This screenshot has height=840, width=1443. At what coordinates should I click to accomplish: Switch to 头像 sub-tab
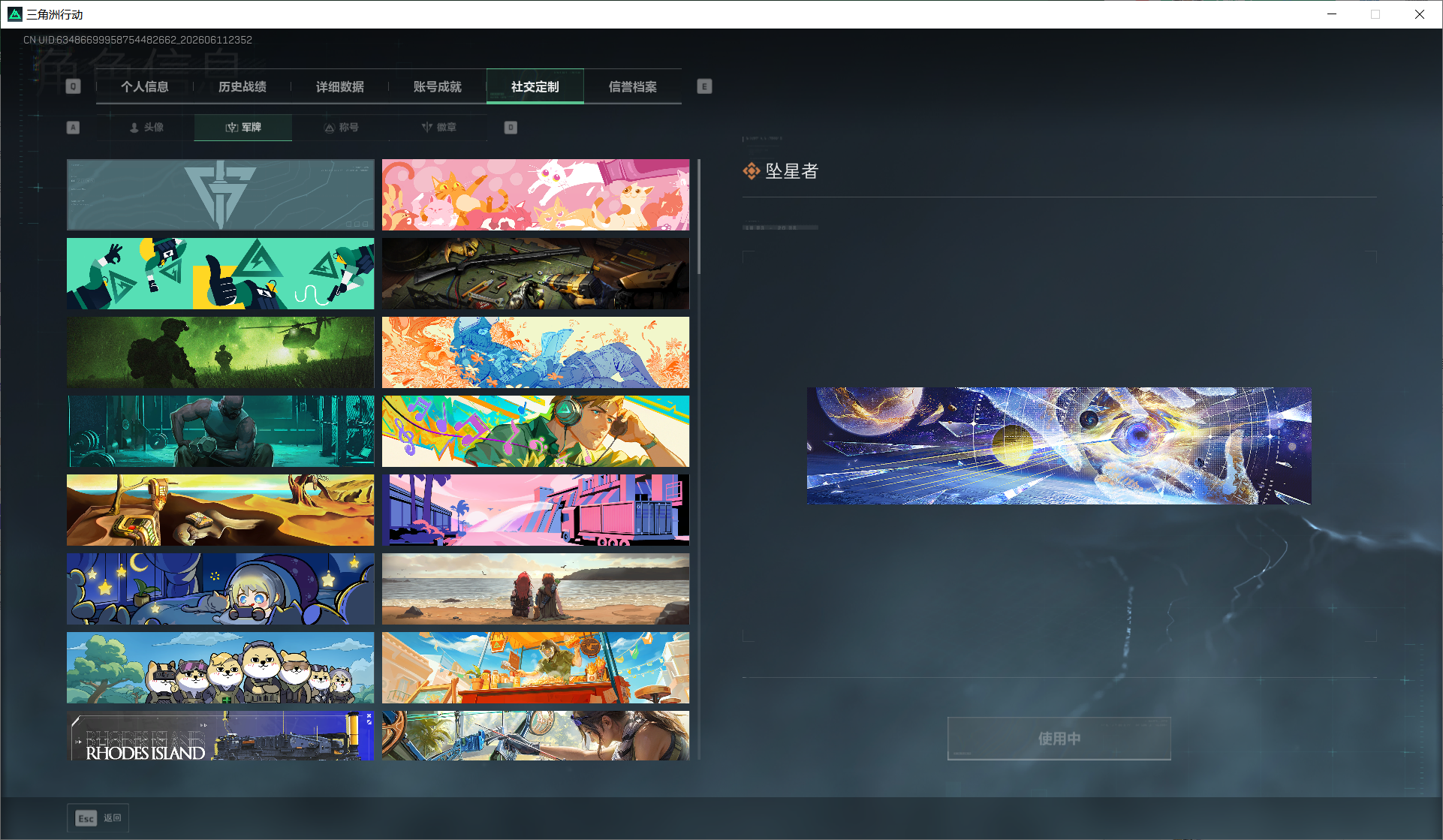[146, 128]
